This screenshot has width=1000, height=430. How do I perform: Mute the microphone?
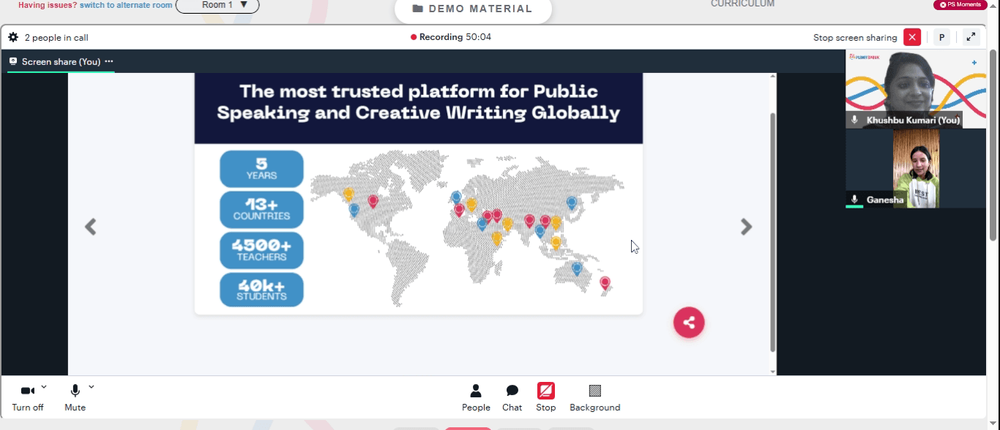point(75,397)
